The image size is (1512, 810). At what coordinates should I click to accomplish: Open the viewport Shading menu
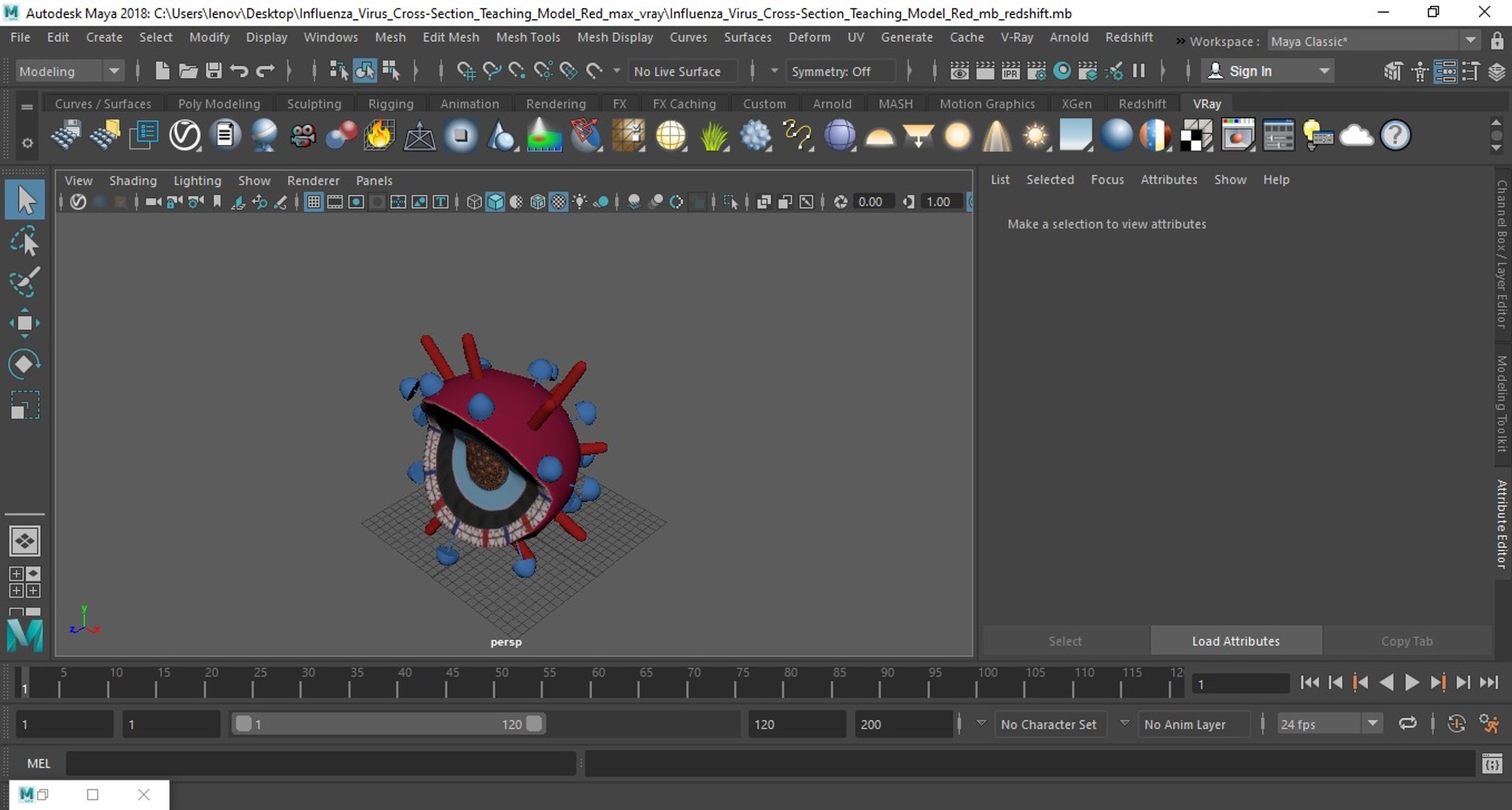133,180
